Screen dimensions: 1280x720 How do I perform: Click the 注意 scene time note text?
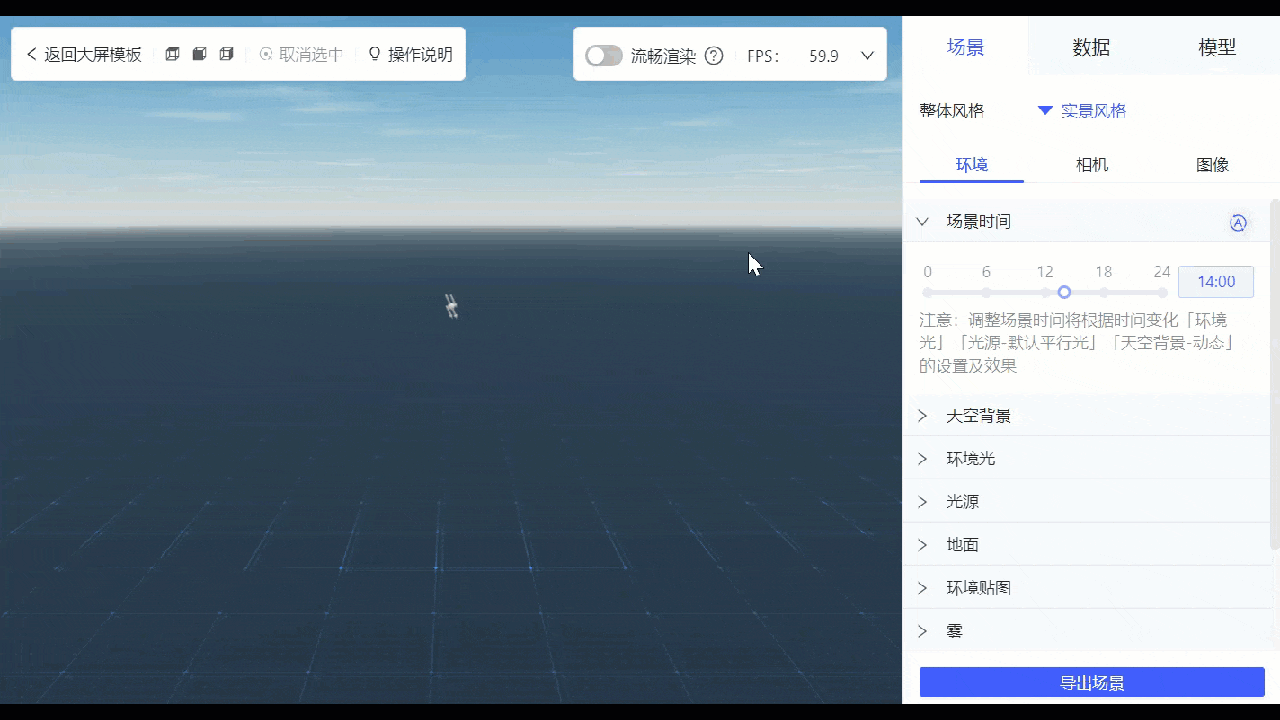1077,343
